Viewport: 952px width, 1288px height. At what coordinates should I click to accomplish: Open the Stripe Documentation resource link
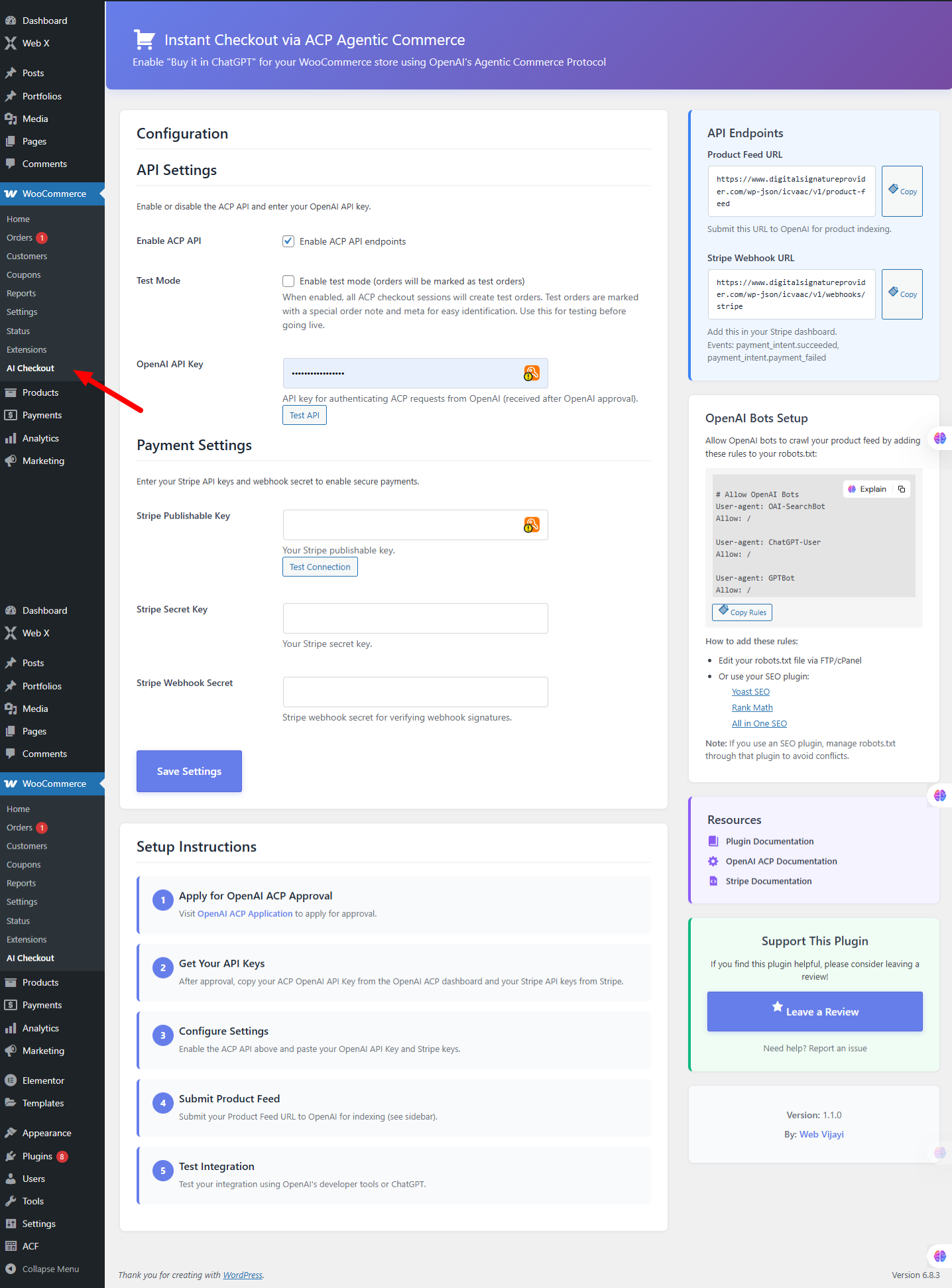768,881
